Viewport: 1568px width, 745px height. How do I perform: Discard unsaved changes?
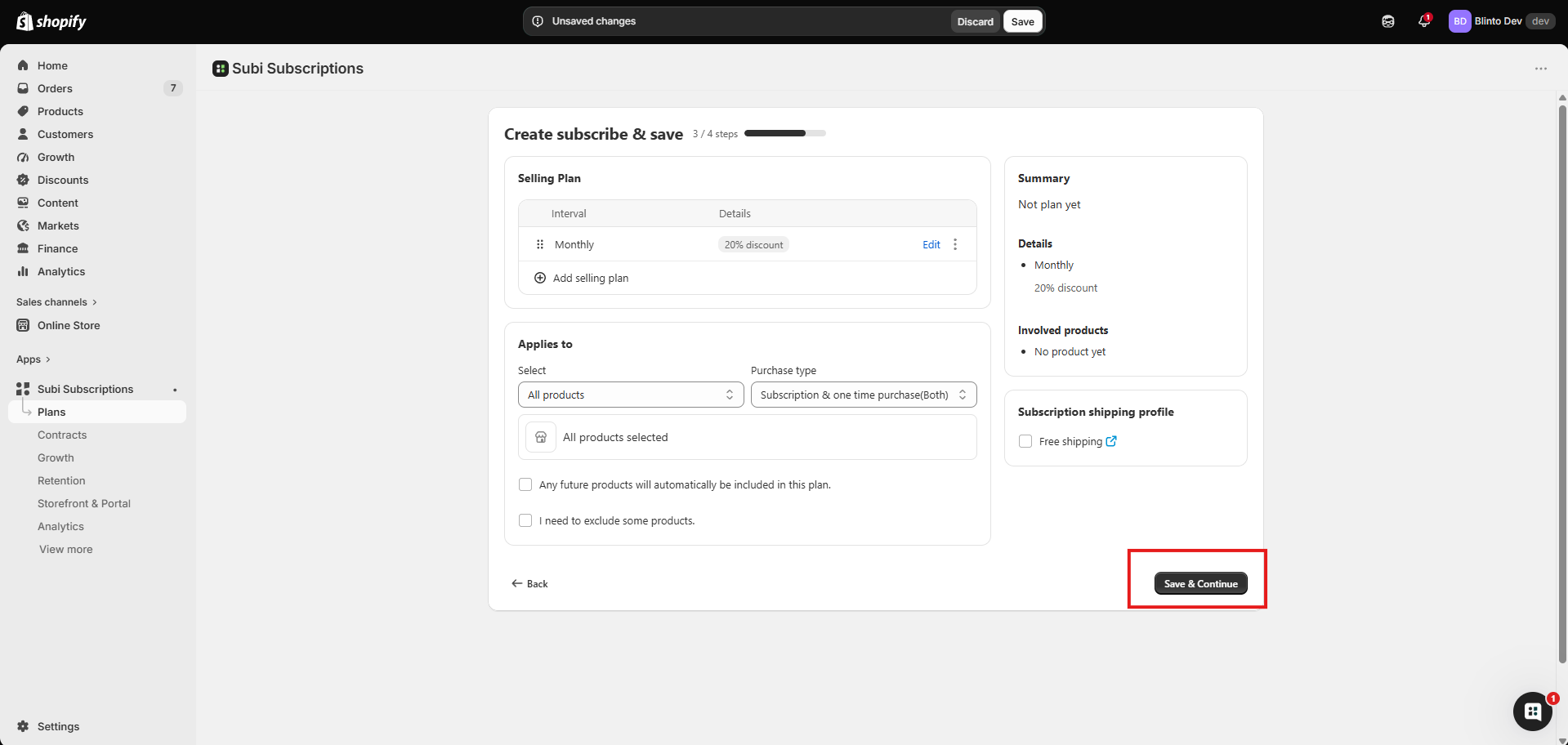click(975, 21)
